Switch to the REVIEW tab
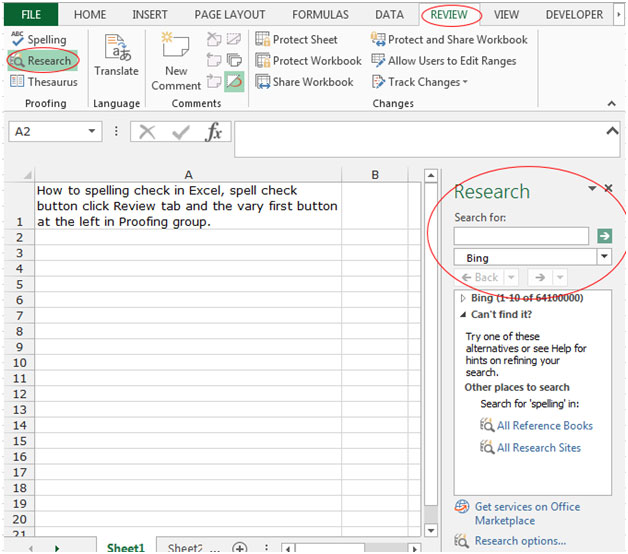Screen dimensions: 628x554 pos(449,15)
